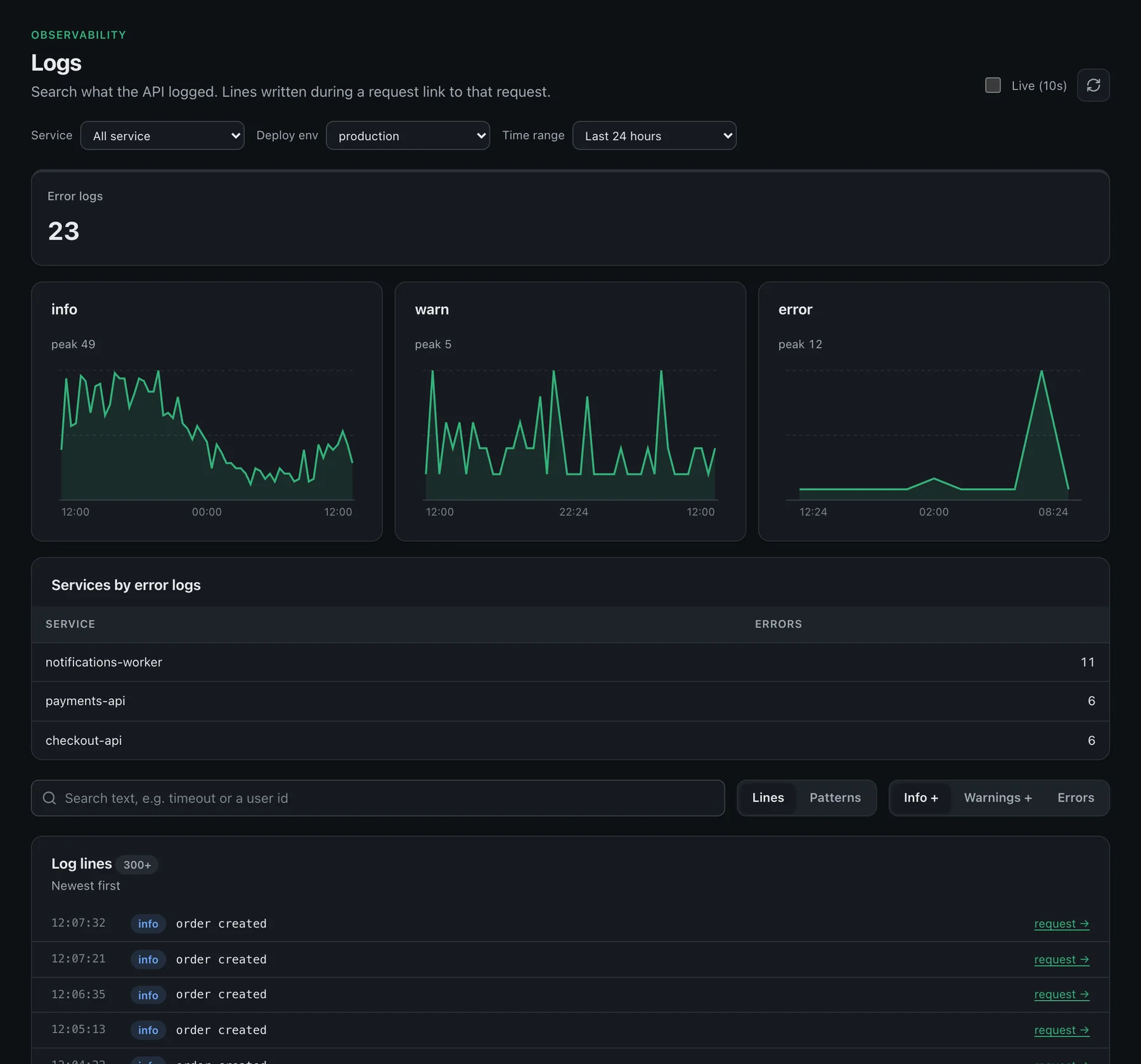Open the Deploy env dropdown
Viewport: 1141px width, 1064px height.
408,136
